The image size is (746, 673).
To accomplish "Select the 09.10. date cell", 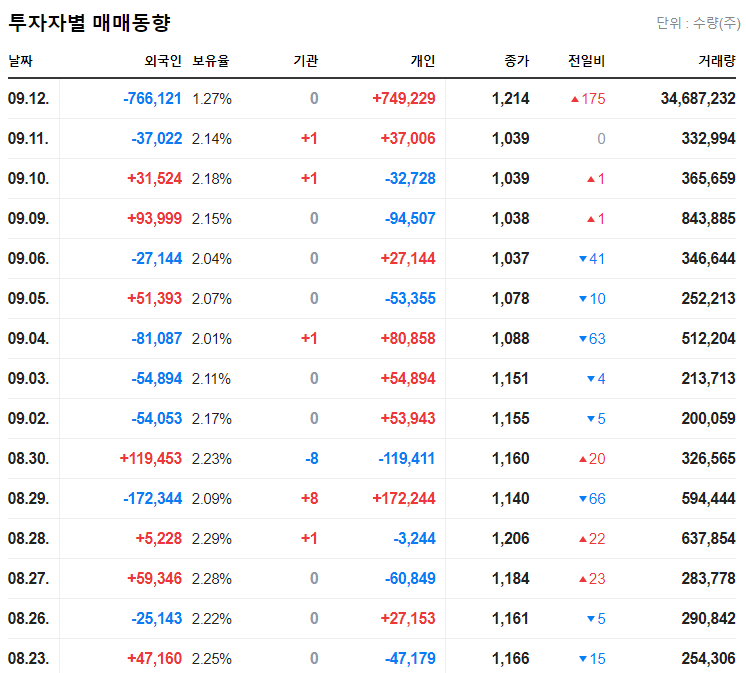I will coord(29,178).
